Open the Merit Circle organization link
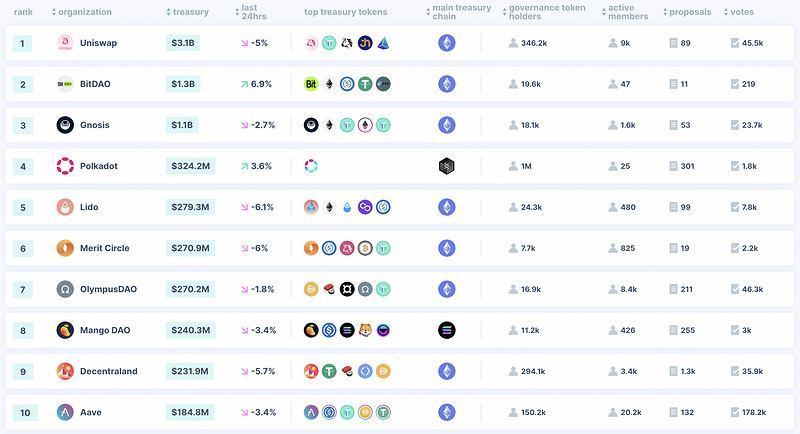The image size is (800, 434). pos(105,248)
